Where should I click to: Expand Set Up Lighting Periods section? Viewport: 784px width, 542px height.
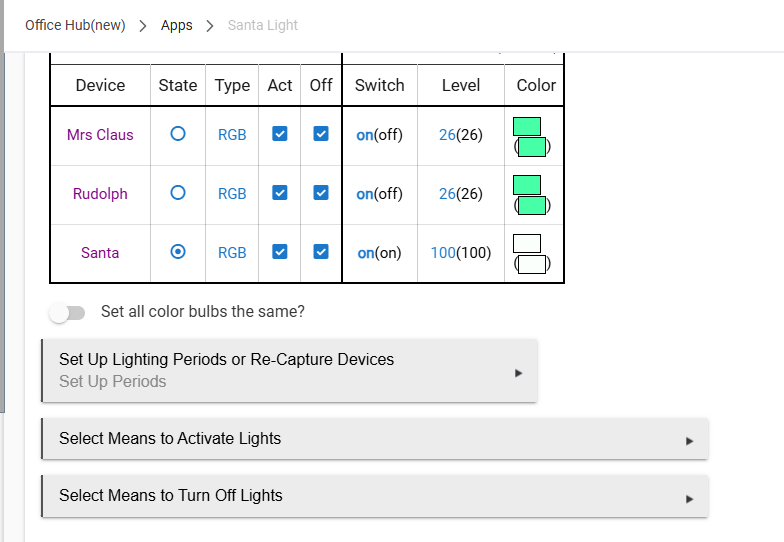coord(289,370)
